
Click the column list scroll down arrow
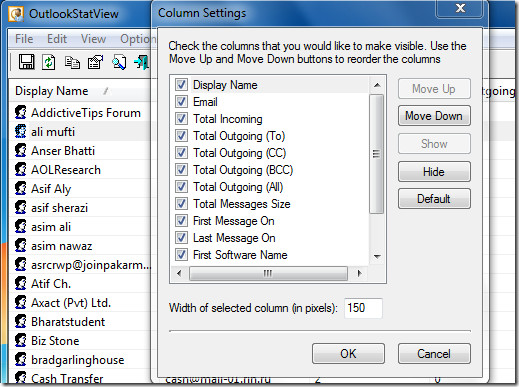[x=377, y=256]
